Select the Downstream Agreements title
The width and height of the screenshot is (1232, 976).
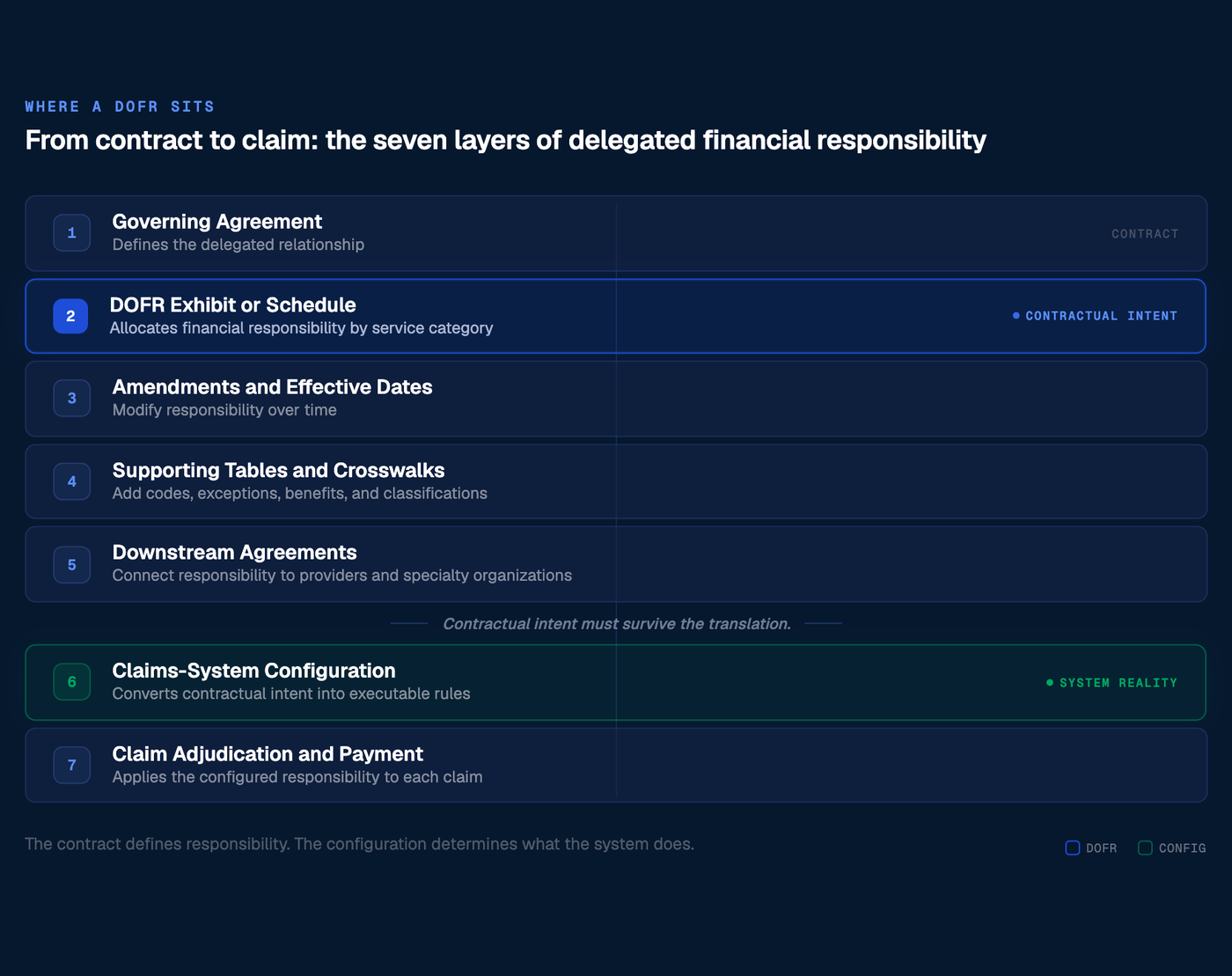(x=235, y=552)
